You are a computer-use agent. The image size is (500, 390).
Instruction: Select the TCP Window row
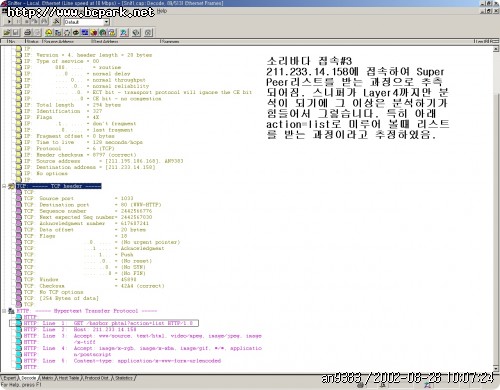tap(80, 280)
